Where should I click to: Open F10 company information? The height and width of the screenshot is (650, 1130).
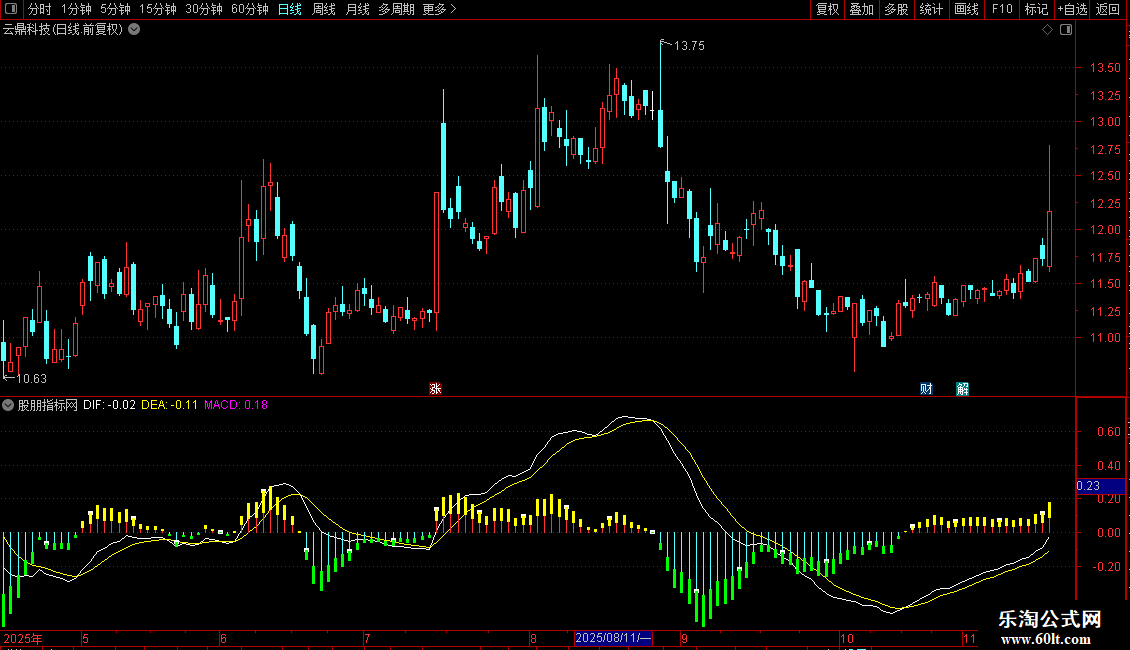click(x=1001, y=9)
